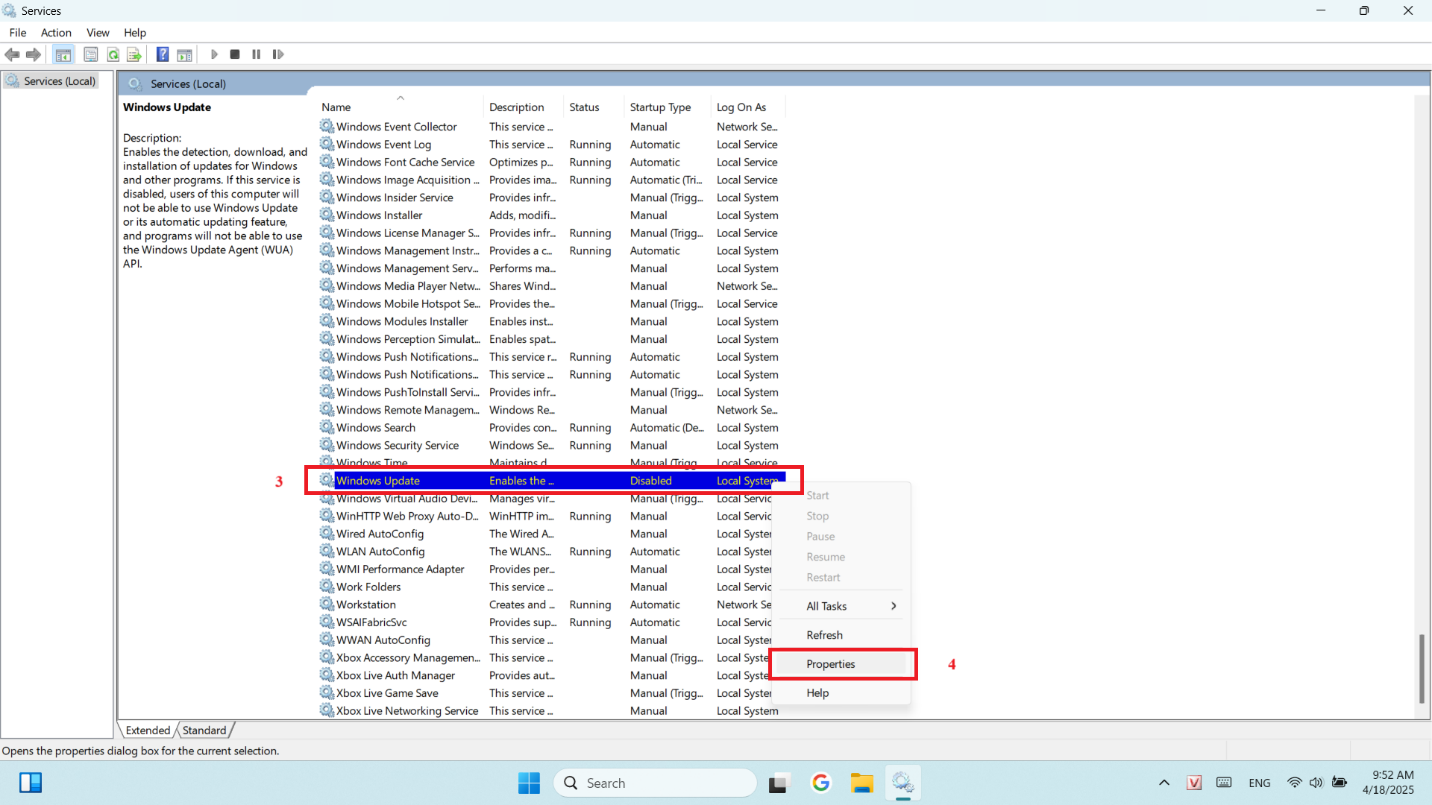This screenshot has width=1432, height=805.
Task: Open the Action menu
Action: [56, 33]
